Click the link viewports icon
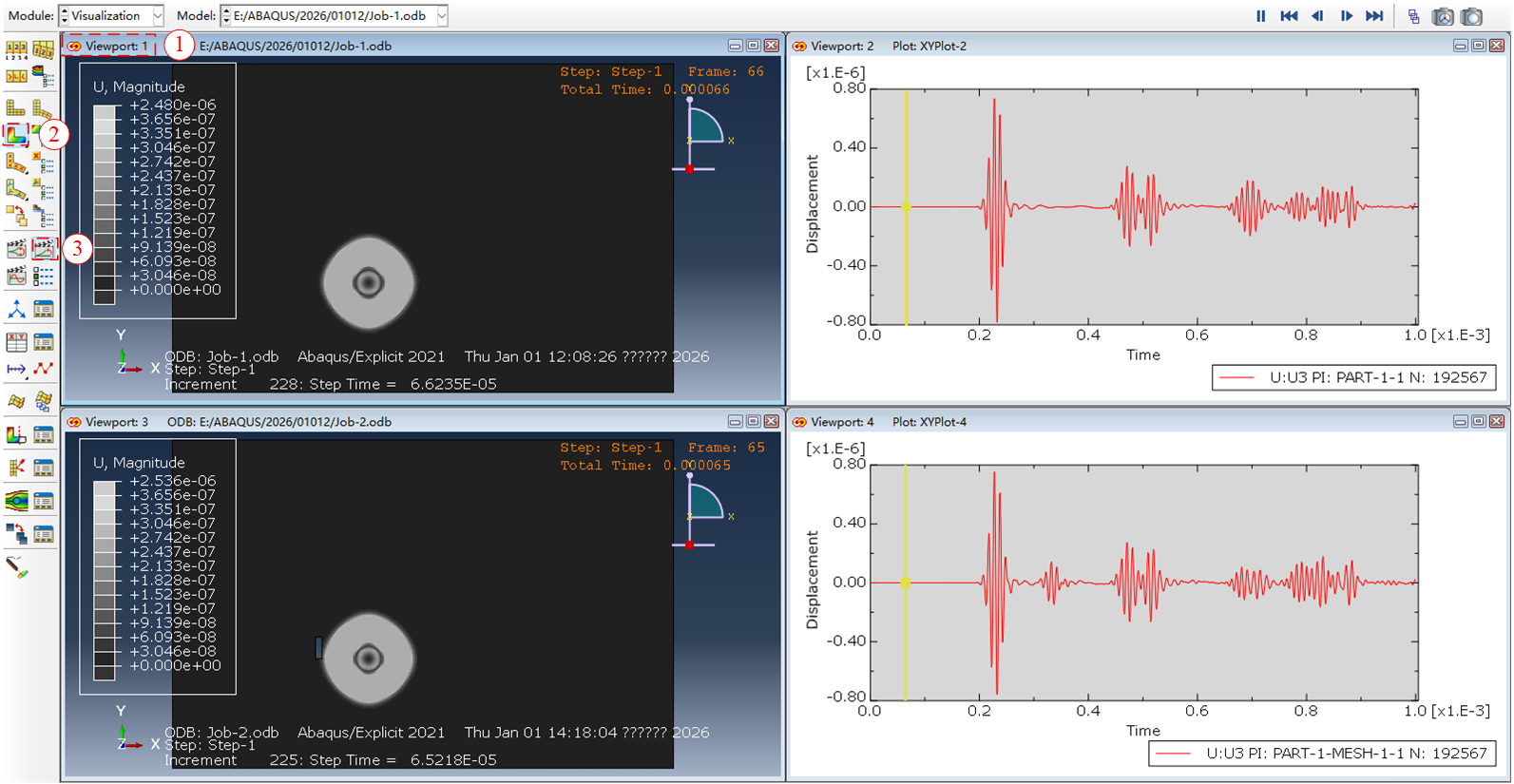 (1413, 16)
